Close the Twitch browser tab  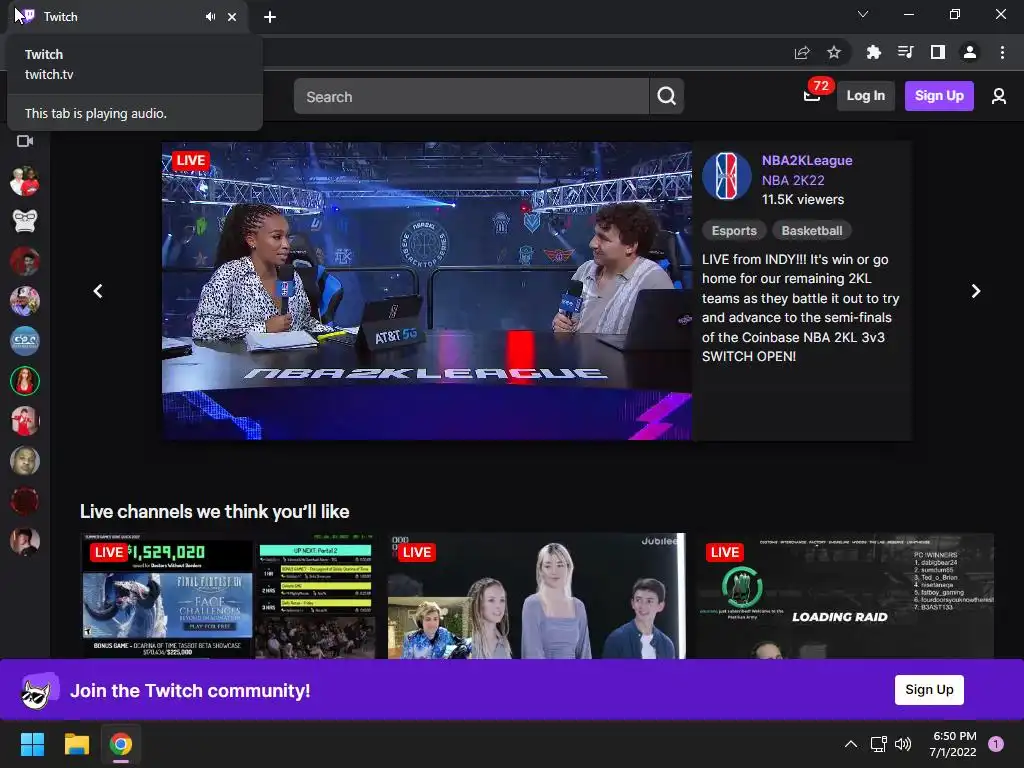point(232,17)
